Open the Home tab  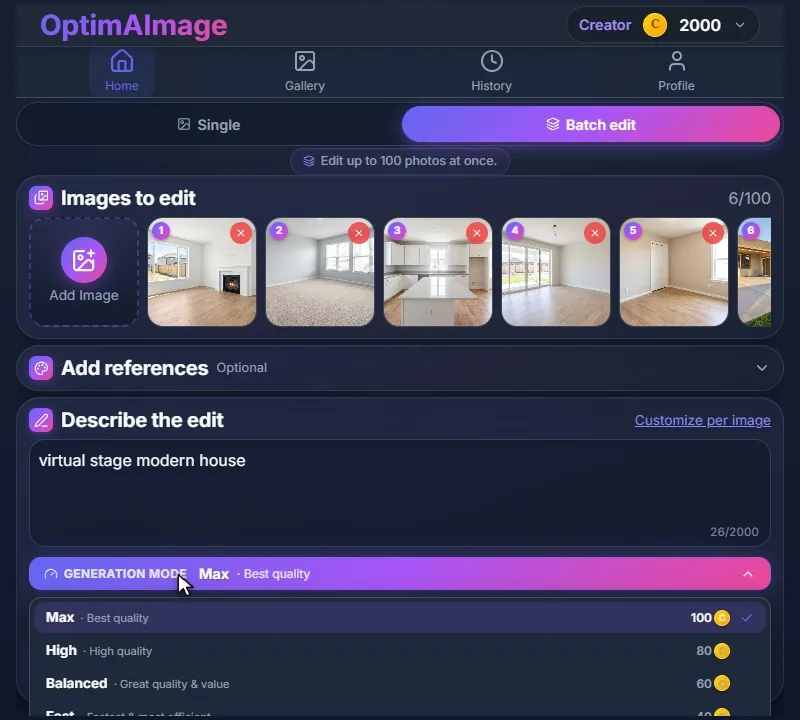(121, 71)
